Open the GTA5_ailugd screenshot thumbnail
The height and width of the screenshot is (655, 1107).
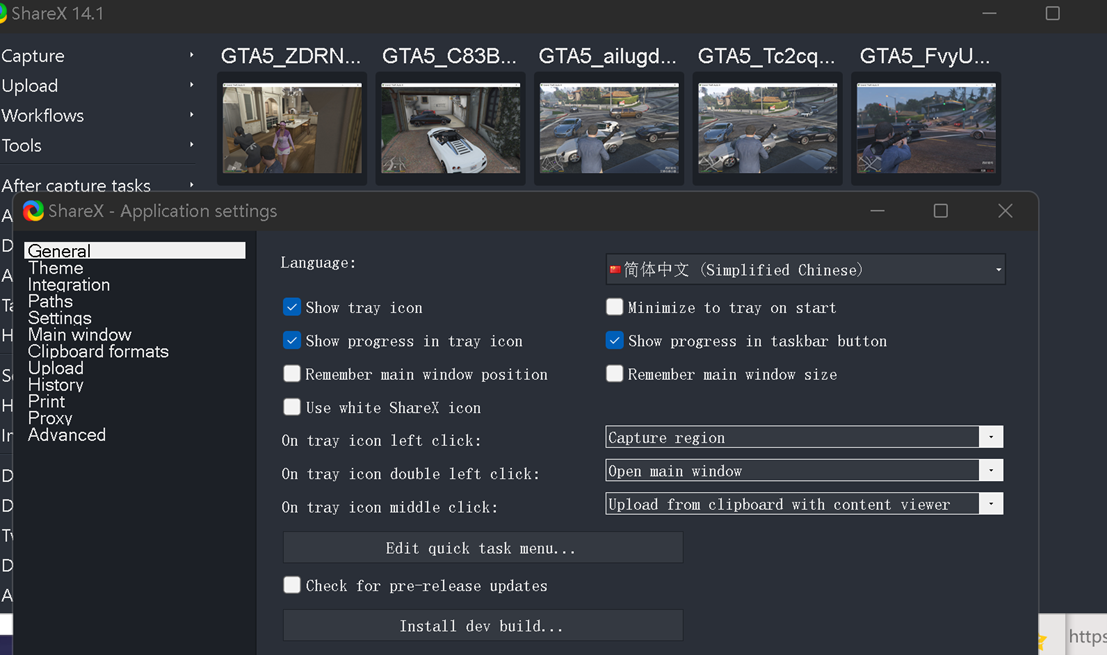point(609,128)
